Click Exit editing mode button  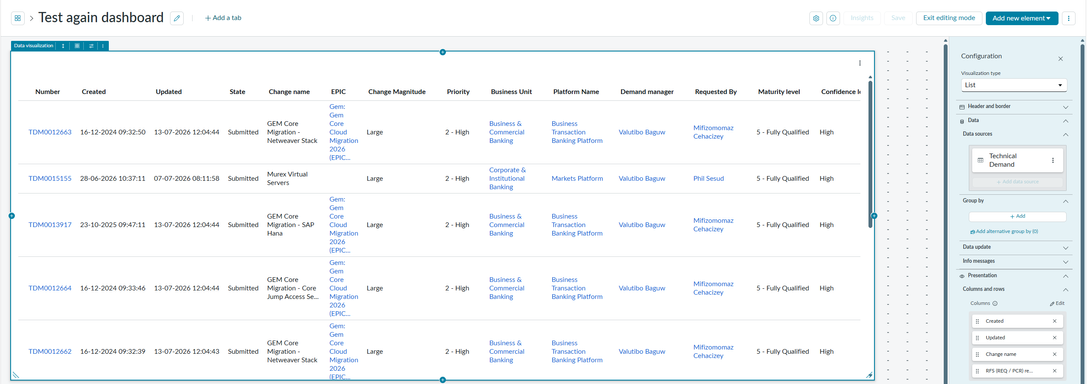[948, 18]
